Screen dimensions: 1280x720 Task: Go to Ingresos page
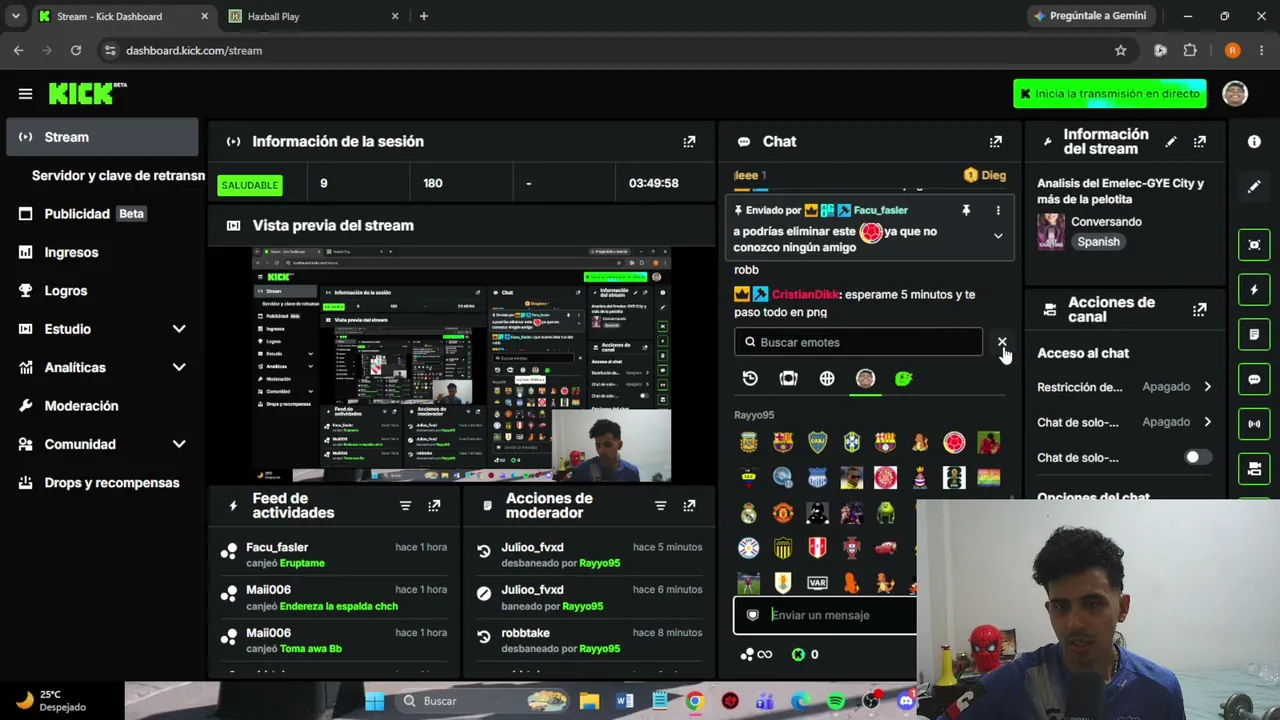pos(102,252)
